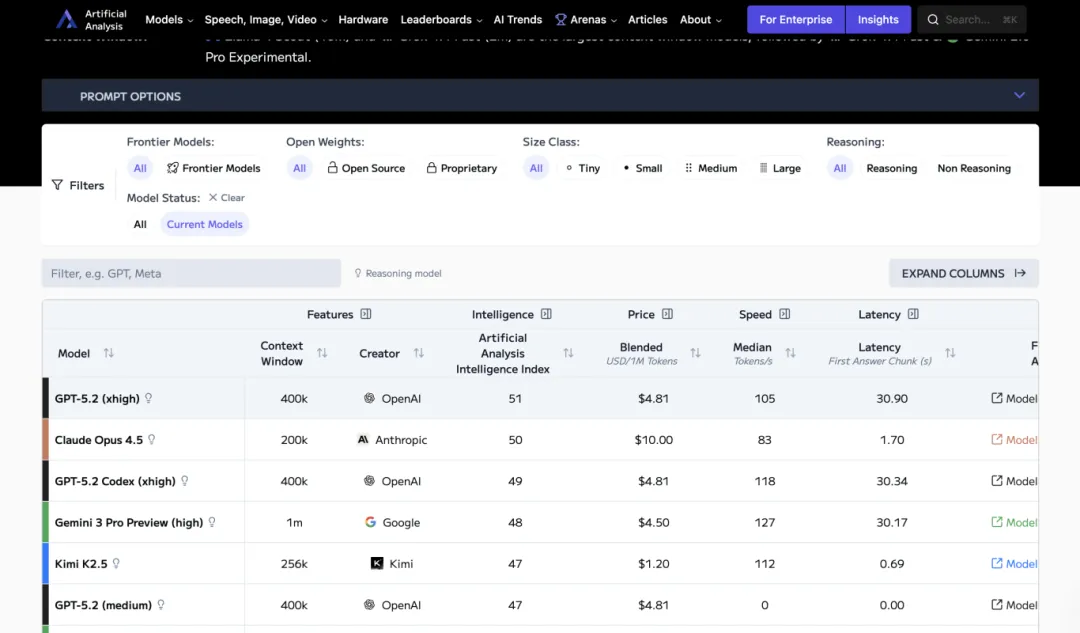Expand the Price column group icon
Viewport: 1080px width, 633px height.
(x=667, y=314)
